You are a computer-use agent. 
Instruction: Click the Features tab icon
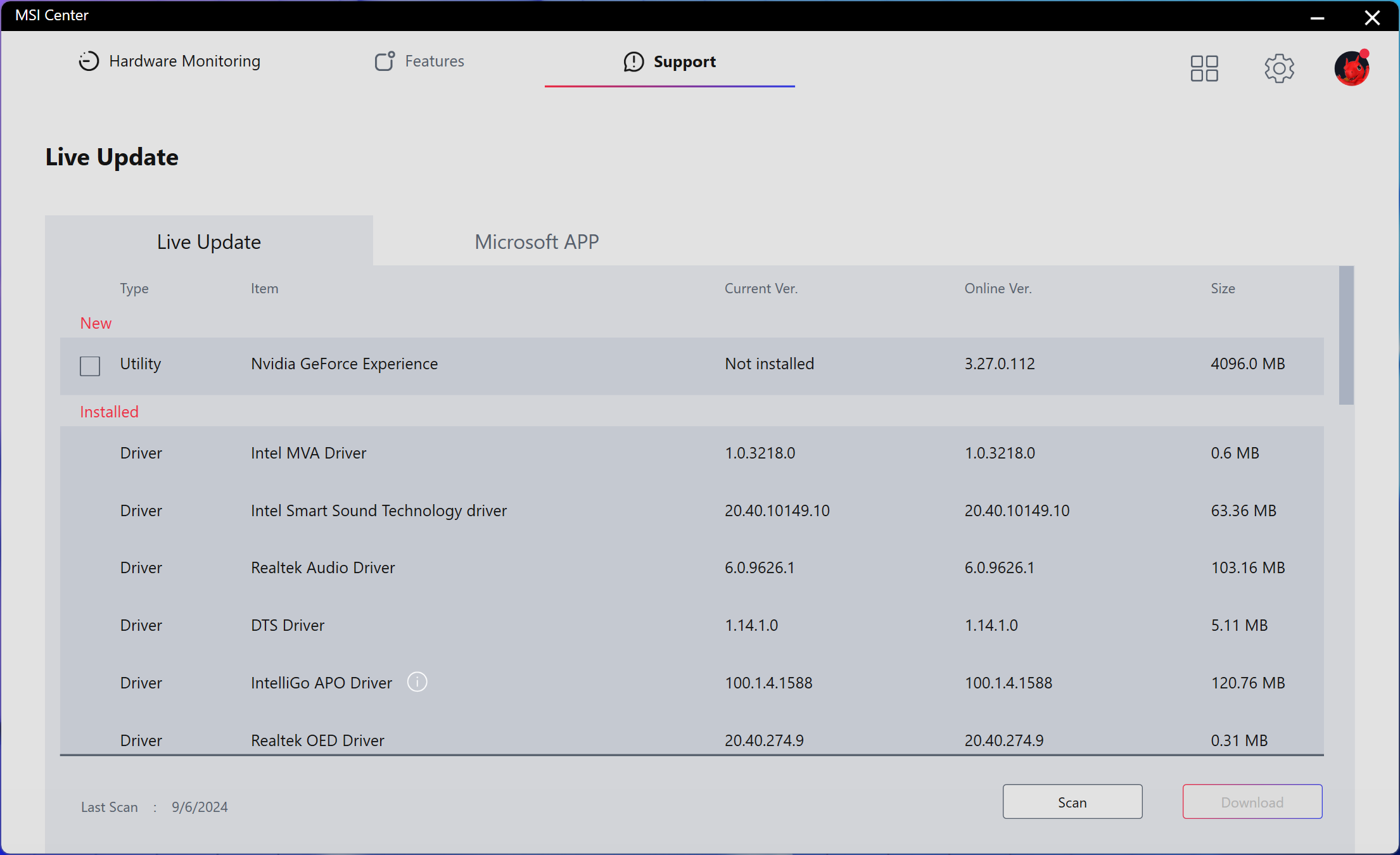click(x=385, y=61)
